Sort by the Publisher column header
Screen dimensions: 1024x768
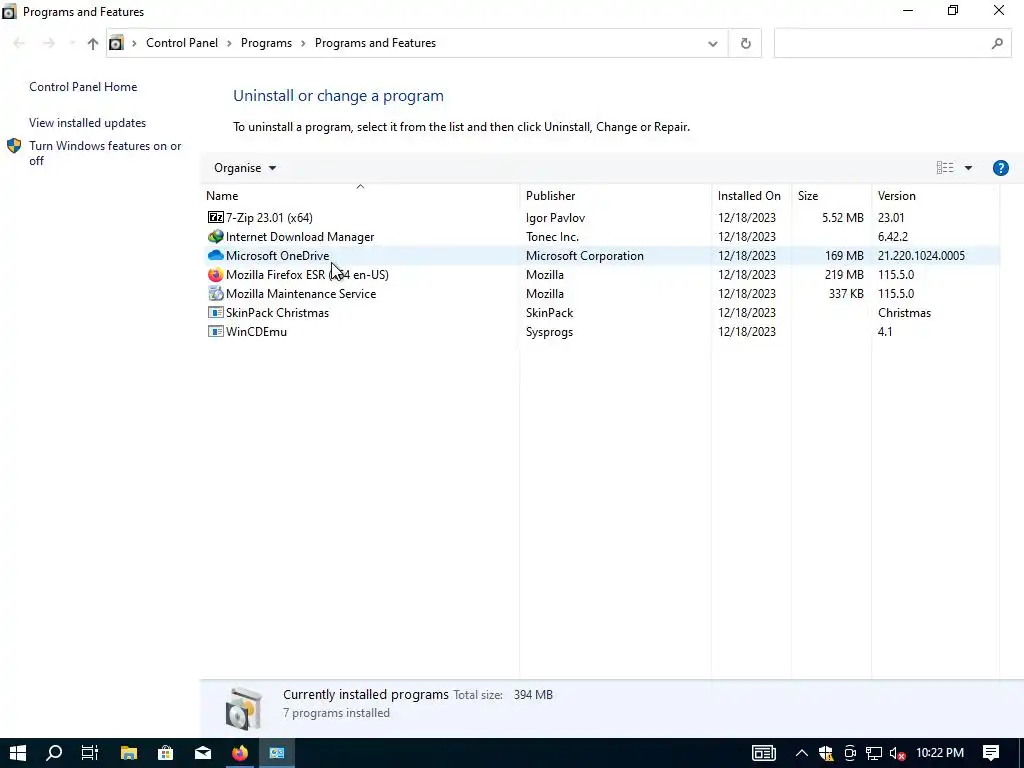click(615, 195)
